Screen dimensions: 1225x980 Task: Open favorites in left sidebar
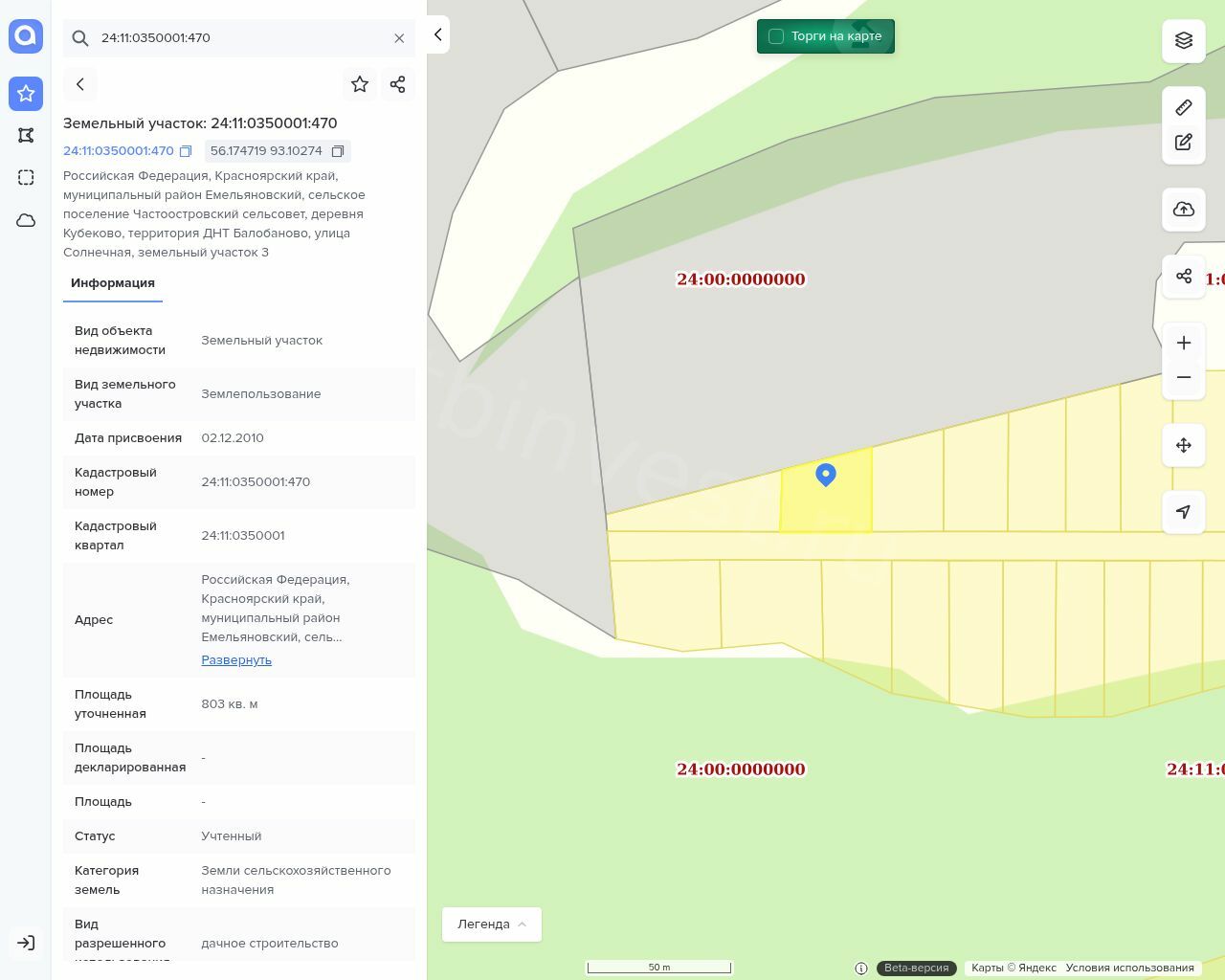pos(26,94)
